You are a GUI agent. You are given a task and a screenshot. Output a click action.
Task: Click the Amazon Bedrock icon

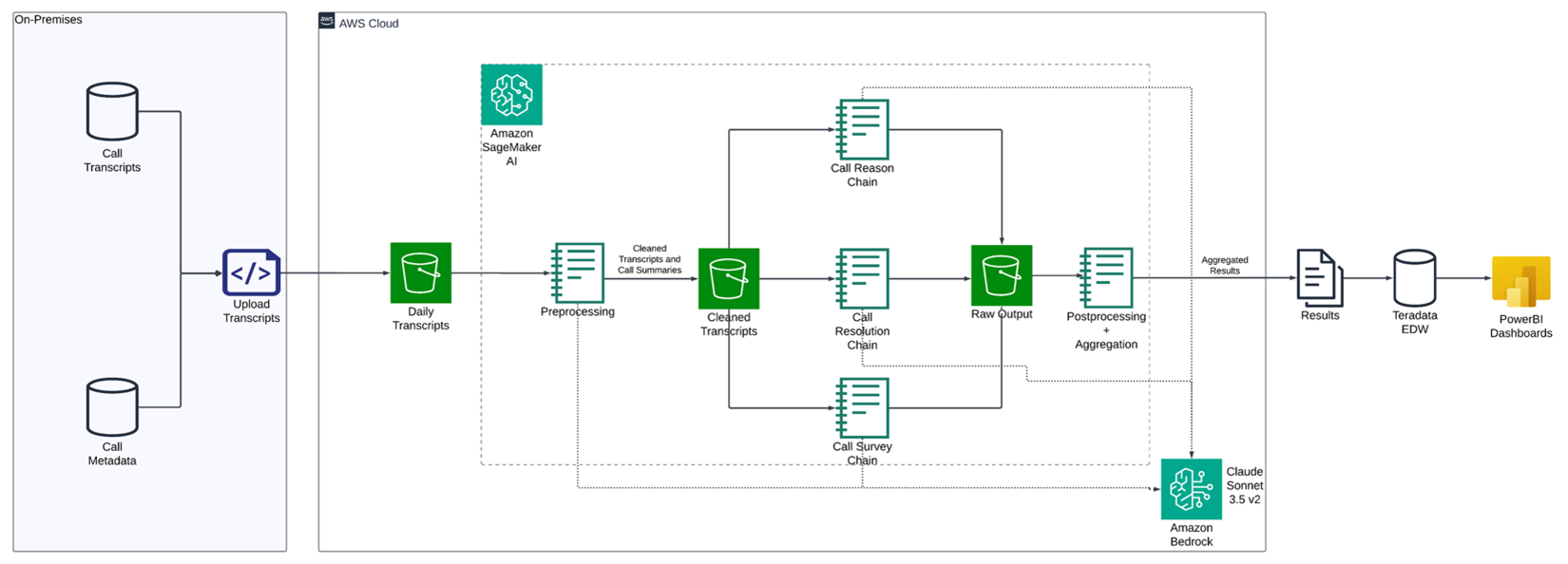pyautogui.click(x=1191, y=489)
